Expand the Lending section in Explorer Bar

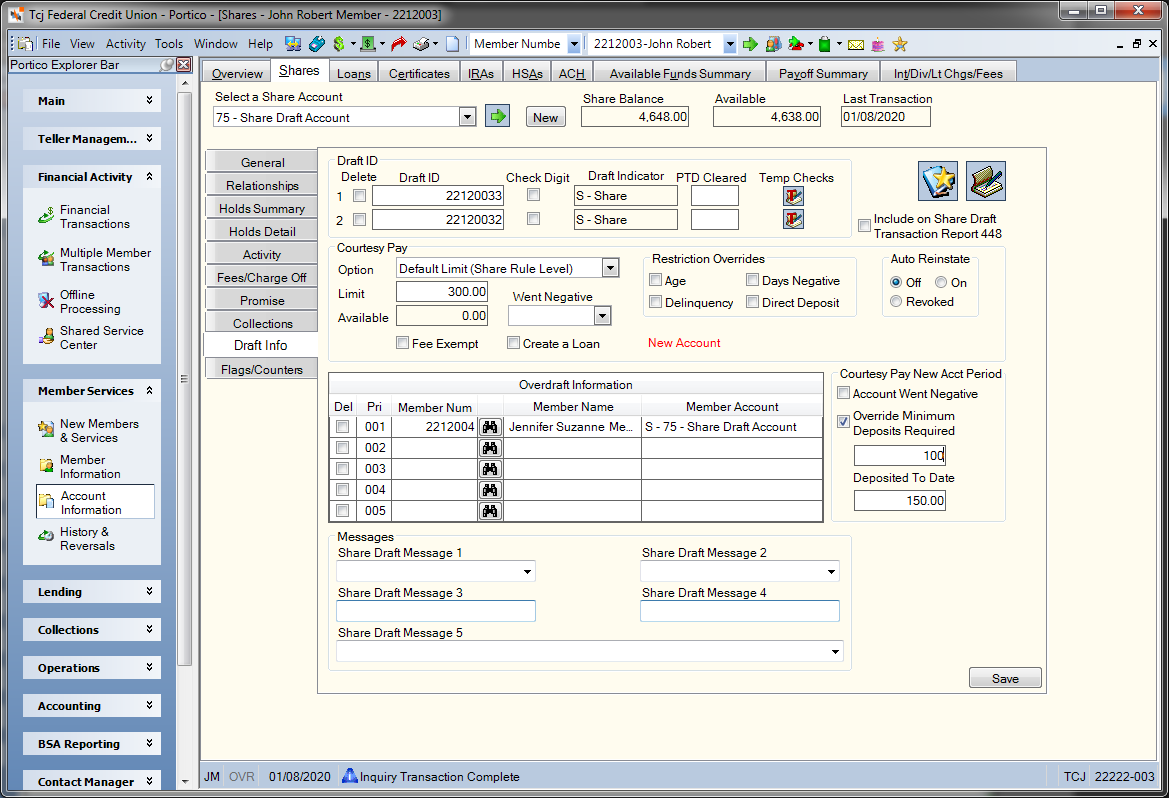pyautogui.click(x=92, y=591)
